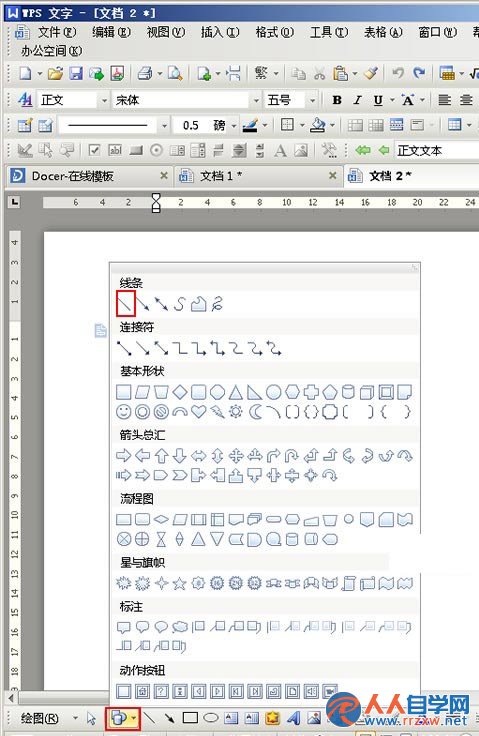Click the ruler indent marker

point(156,203)
